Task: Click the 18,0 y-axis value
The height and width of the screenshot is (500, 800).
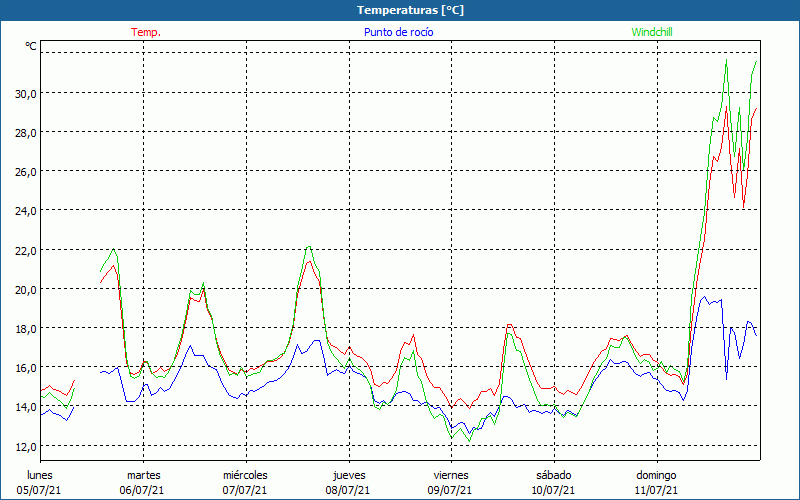Action: pos(26,329)
